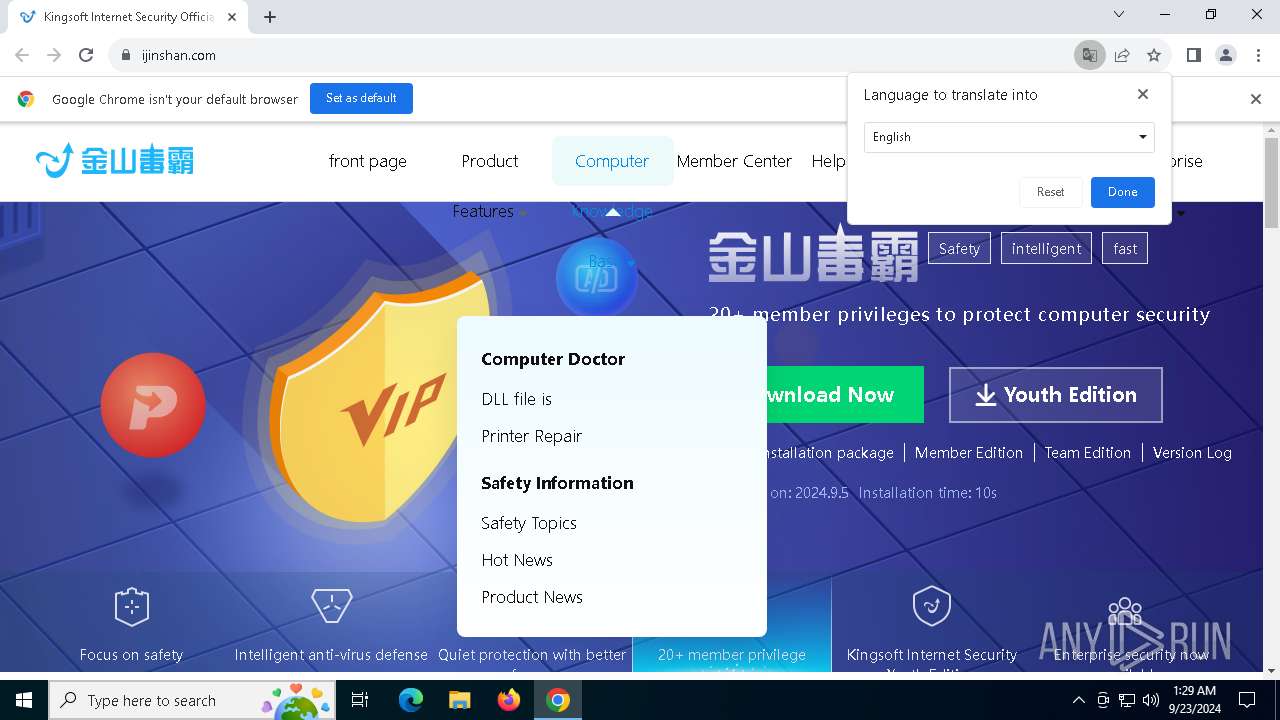Screen dimensions: 1280x720
Task: Open Safety Topics link
Action: click(x=528, y=523)
